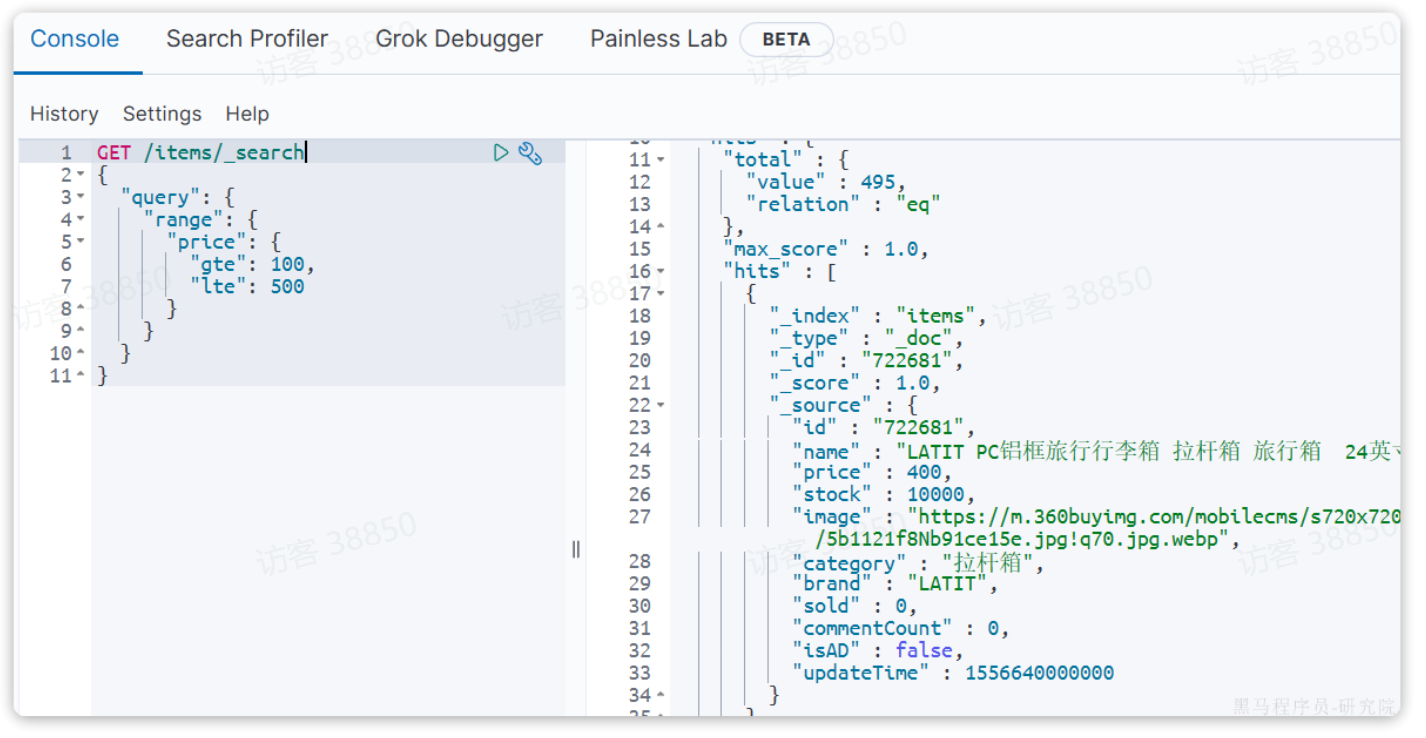Click the fold arrow at response line 17
Image resolution: width=1426 pixels, height=738 pixels.
coord(661,294)
